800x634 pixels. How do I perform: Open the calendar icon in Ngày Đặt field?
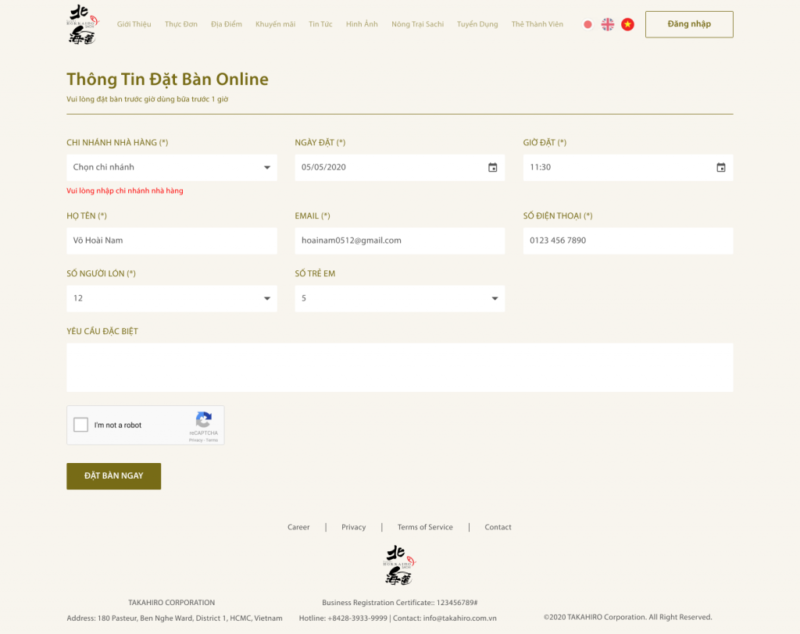click(x=492, y=167)
